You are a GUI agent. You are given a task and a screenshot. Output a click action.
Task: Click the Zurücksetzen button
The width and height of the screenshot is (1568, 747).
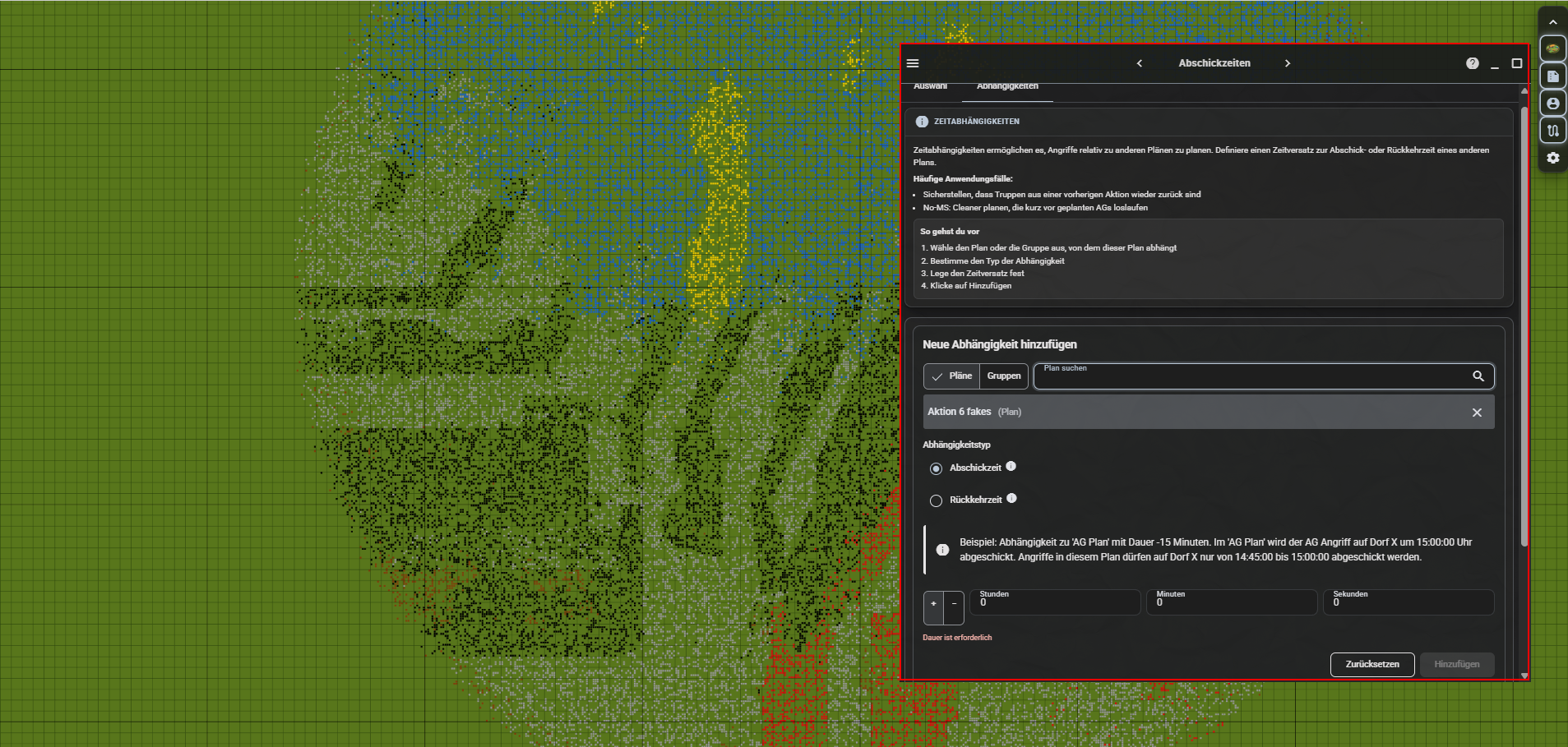tap(1372, 665)
